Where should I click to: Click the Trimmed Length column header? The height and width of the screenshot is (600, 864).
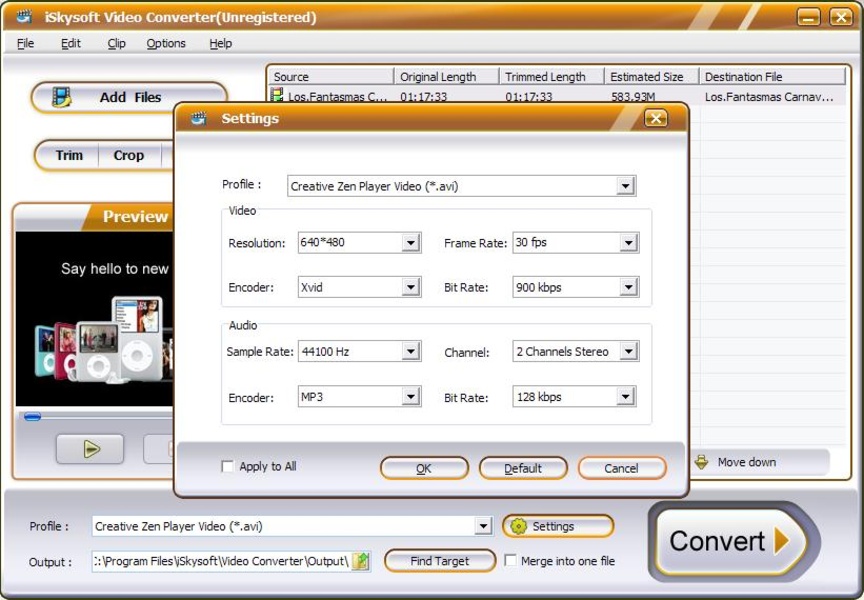click(551, 77)
